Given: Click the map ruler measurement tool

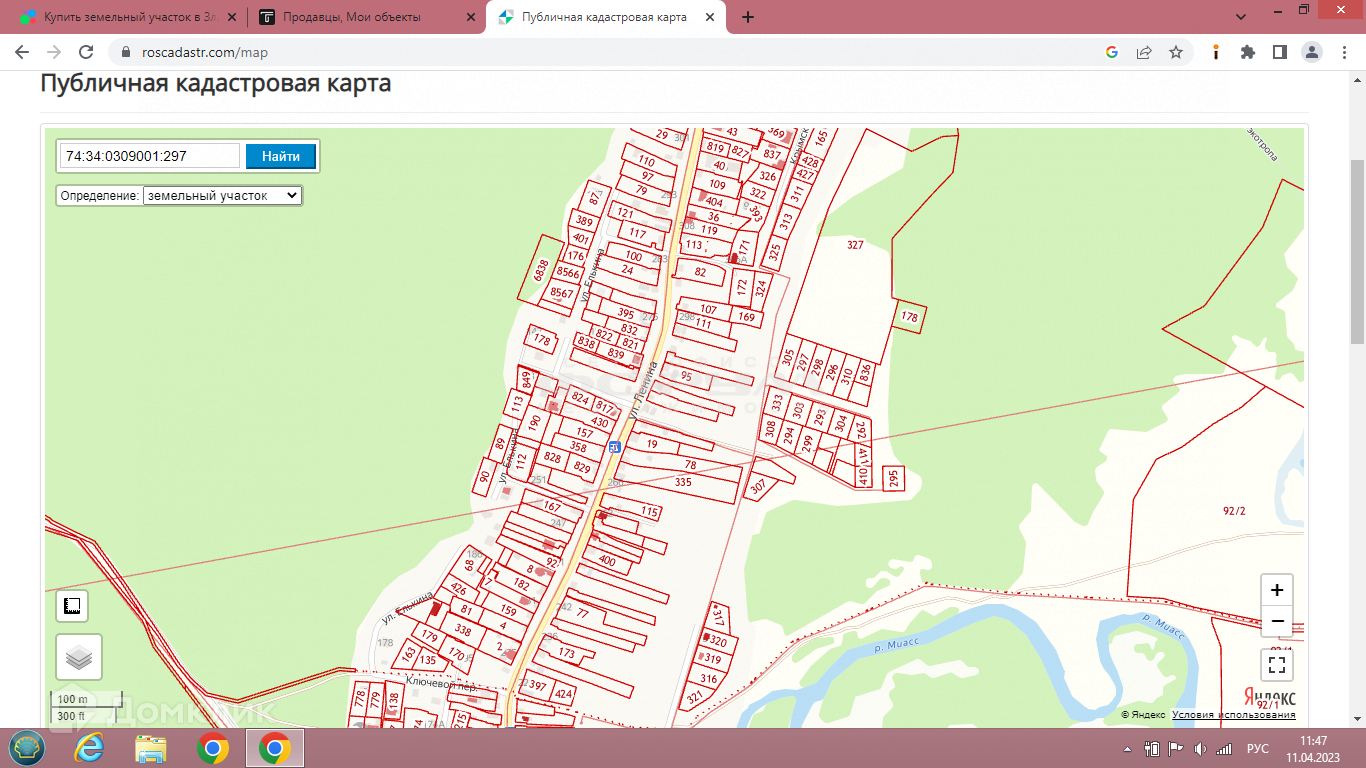Looking at the screenshot, I should (71, 606).
